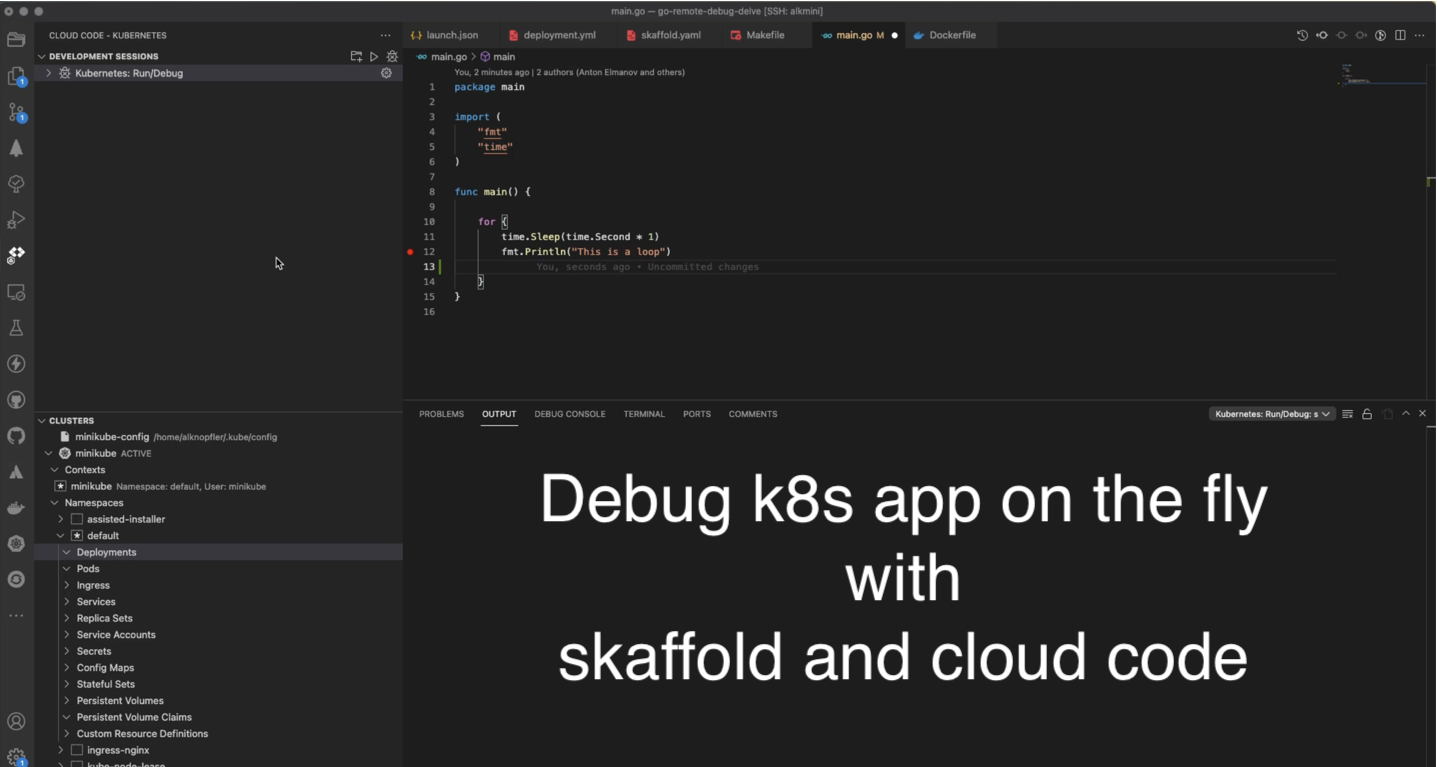Open the Debug Console panel tab
The image size is (1437, 767).
point(570,414)
